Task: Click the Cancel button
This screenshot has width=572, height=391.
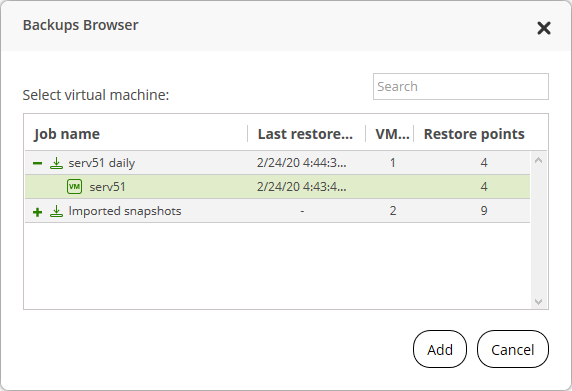Action: (513, 349)
